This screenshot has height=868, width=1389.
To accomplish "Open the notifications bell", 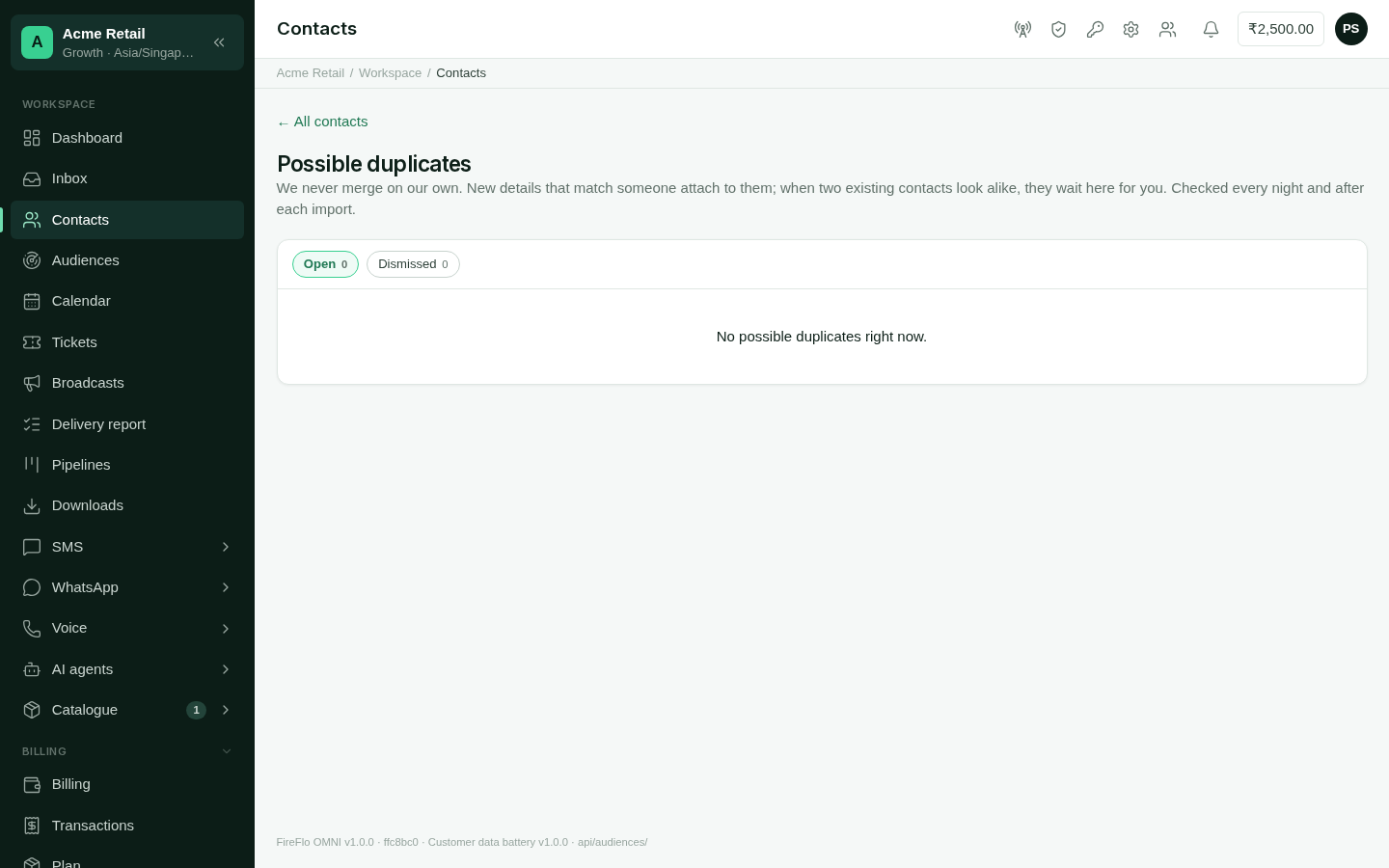I will pyautogui.click(x=1211, y=29).
